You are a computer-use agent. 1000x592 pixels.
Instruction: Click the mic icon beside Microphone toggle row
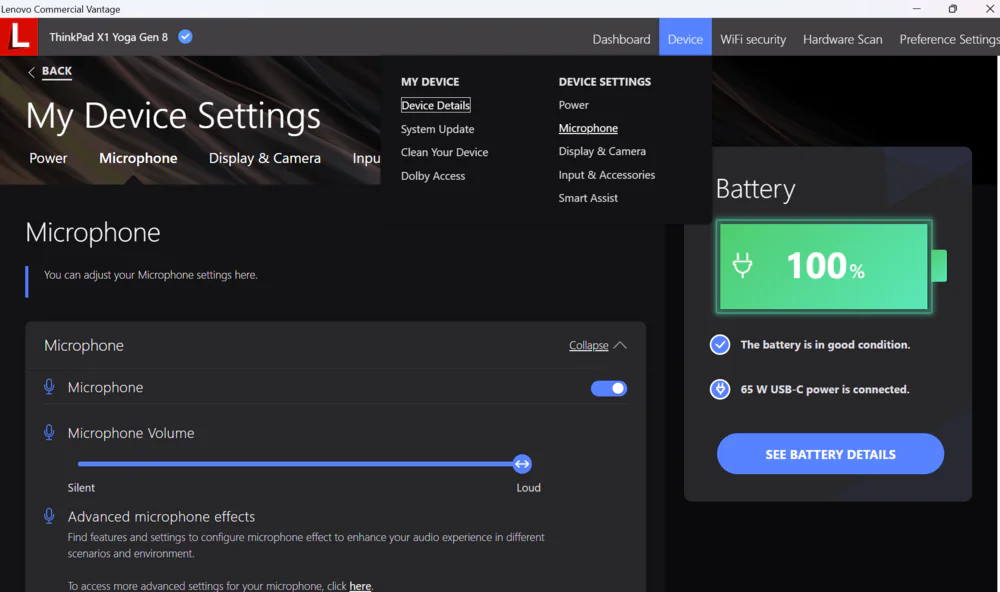49,387
